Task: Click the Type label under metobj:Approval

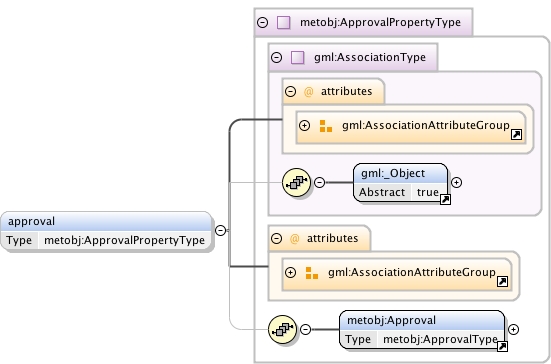Action: coord(358,339)
